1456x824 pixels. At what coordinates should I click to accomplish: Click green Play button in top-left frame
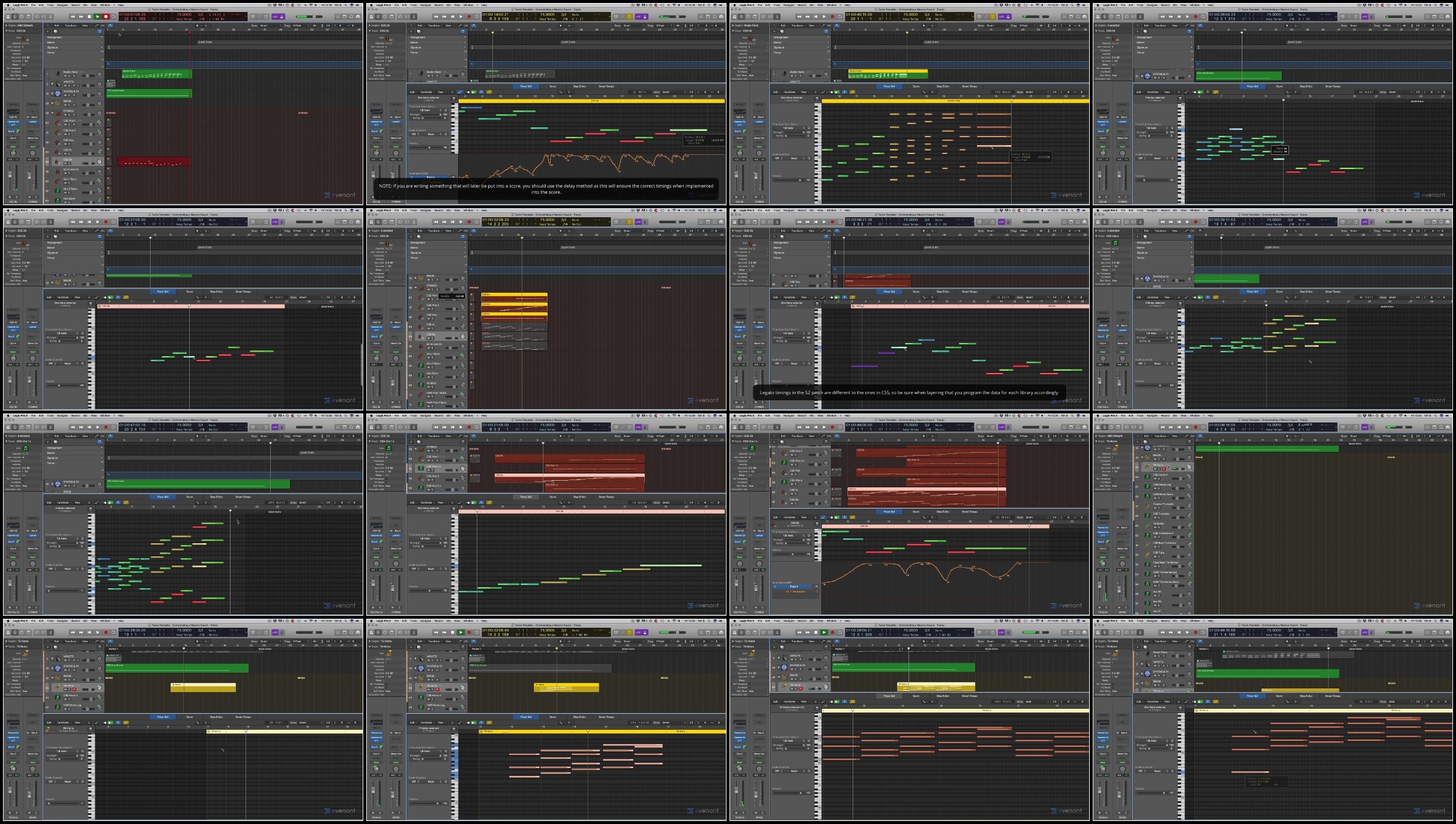coord(97,16)
